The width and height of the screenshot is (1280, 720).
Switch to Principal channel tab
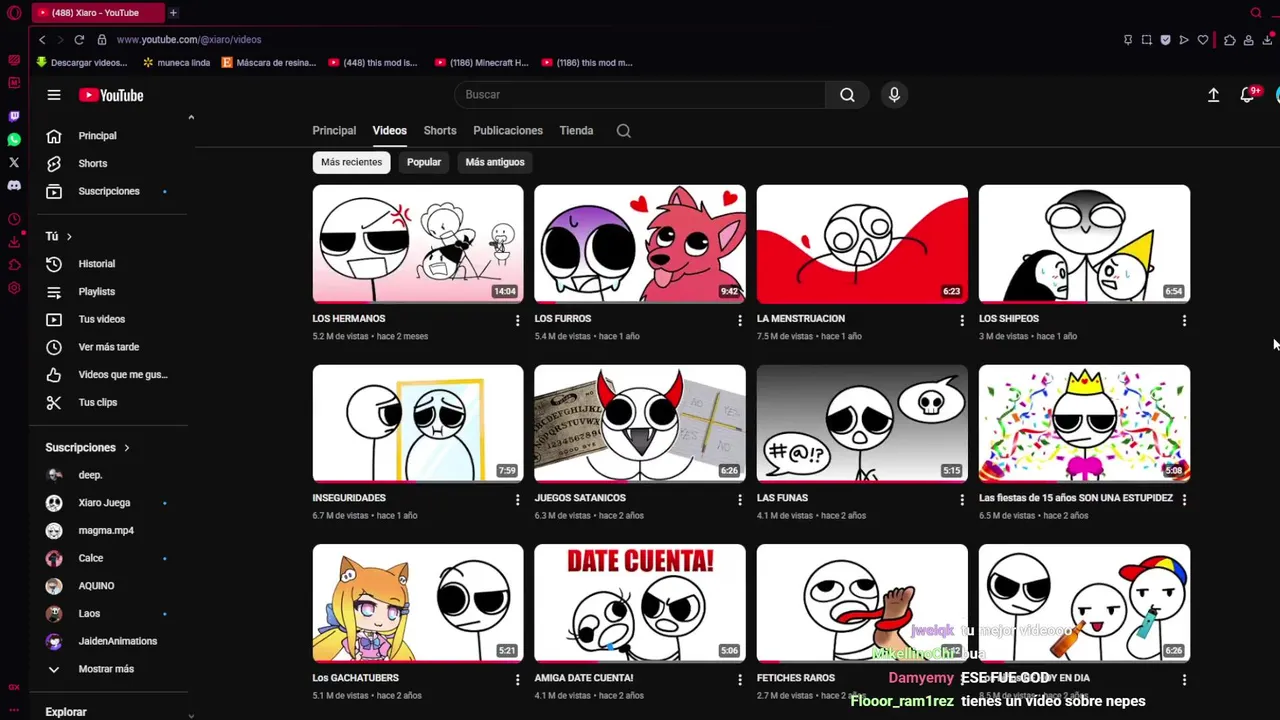click(334, 131)
